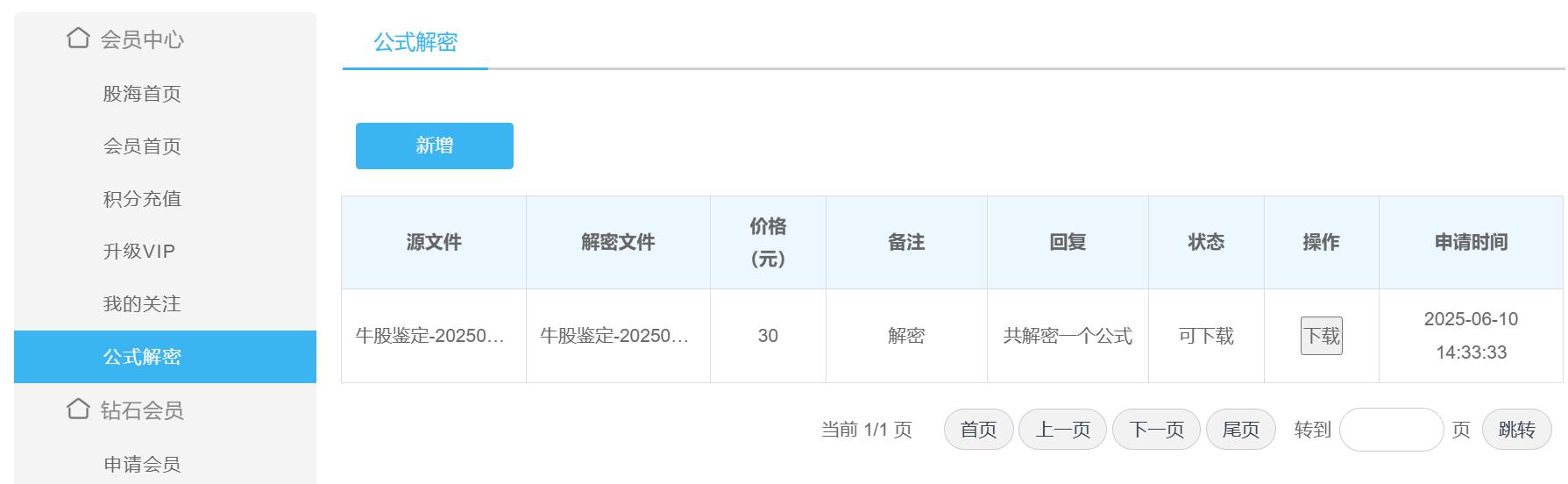Click the 下载 button in the table row
The width and height of the screenshot is (1568, 484).
coord(1322,336)
